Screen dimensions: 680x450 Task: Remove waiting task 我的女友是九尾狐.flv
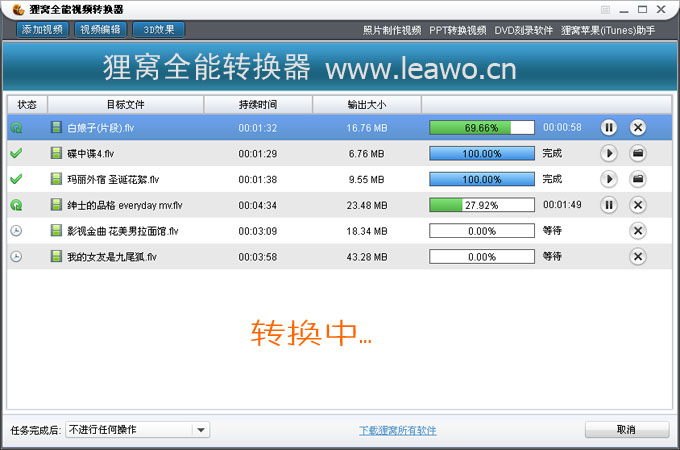point(638,256)
